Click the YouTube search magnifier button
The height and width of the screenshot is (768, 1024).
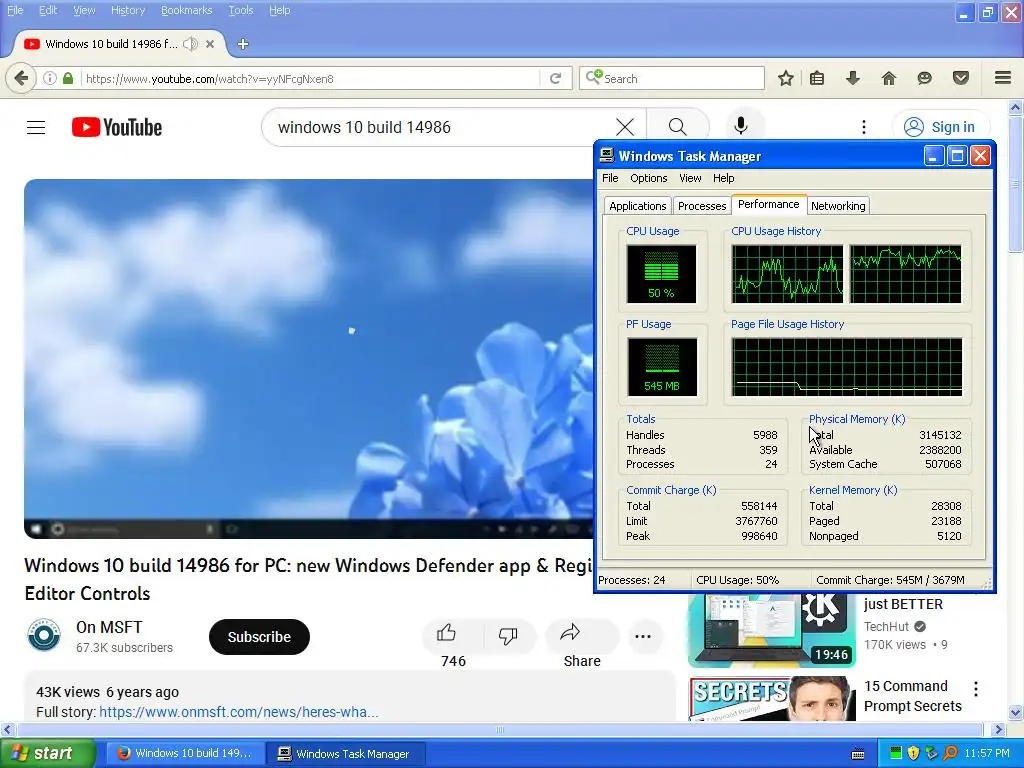[x=678, y=127]
